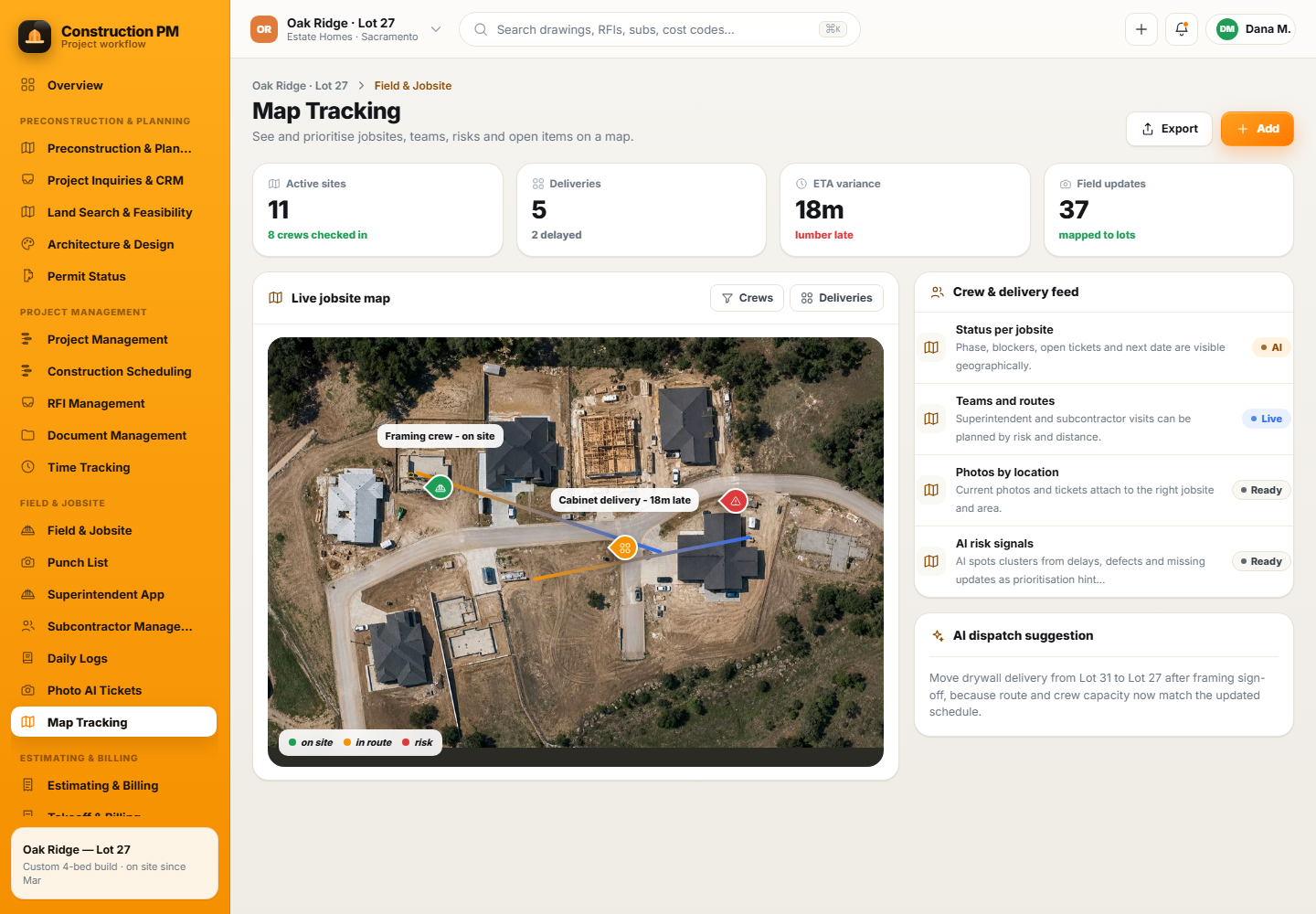Click the Live badge on Teams and routes
Viewport: 1316px width, 914px height.
[x=1266, y=419]
